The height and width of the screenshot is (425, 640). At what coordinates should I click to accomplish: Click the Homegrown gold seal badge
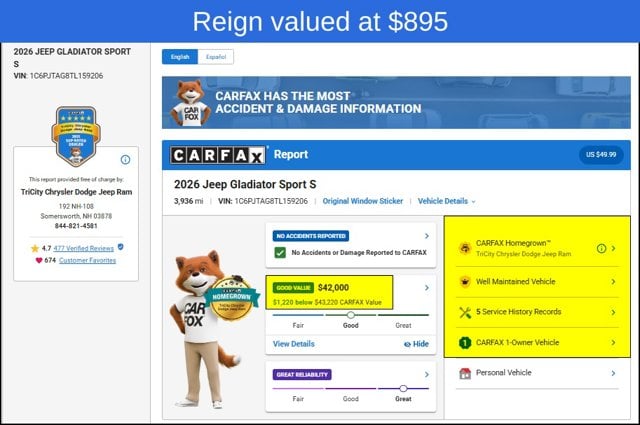[231, 298]
